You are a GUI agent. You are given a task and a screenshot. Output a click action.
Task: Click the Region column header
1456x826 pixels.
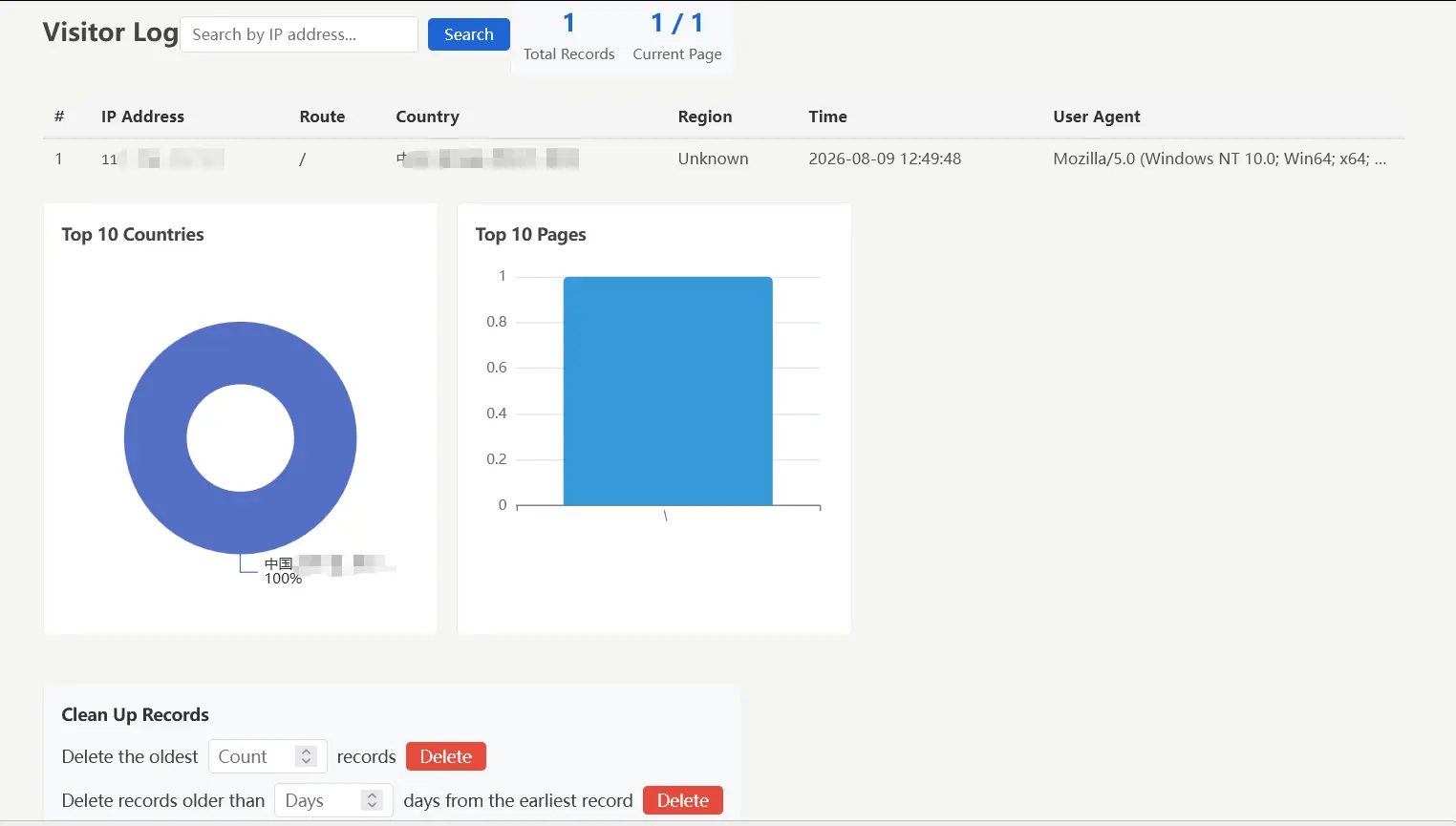point(705,116)
